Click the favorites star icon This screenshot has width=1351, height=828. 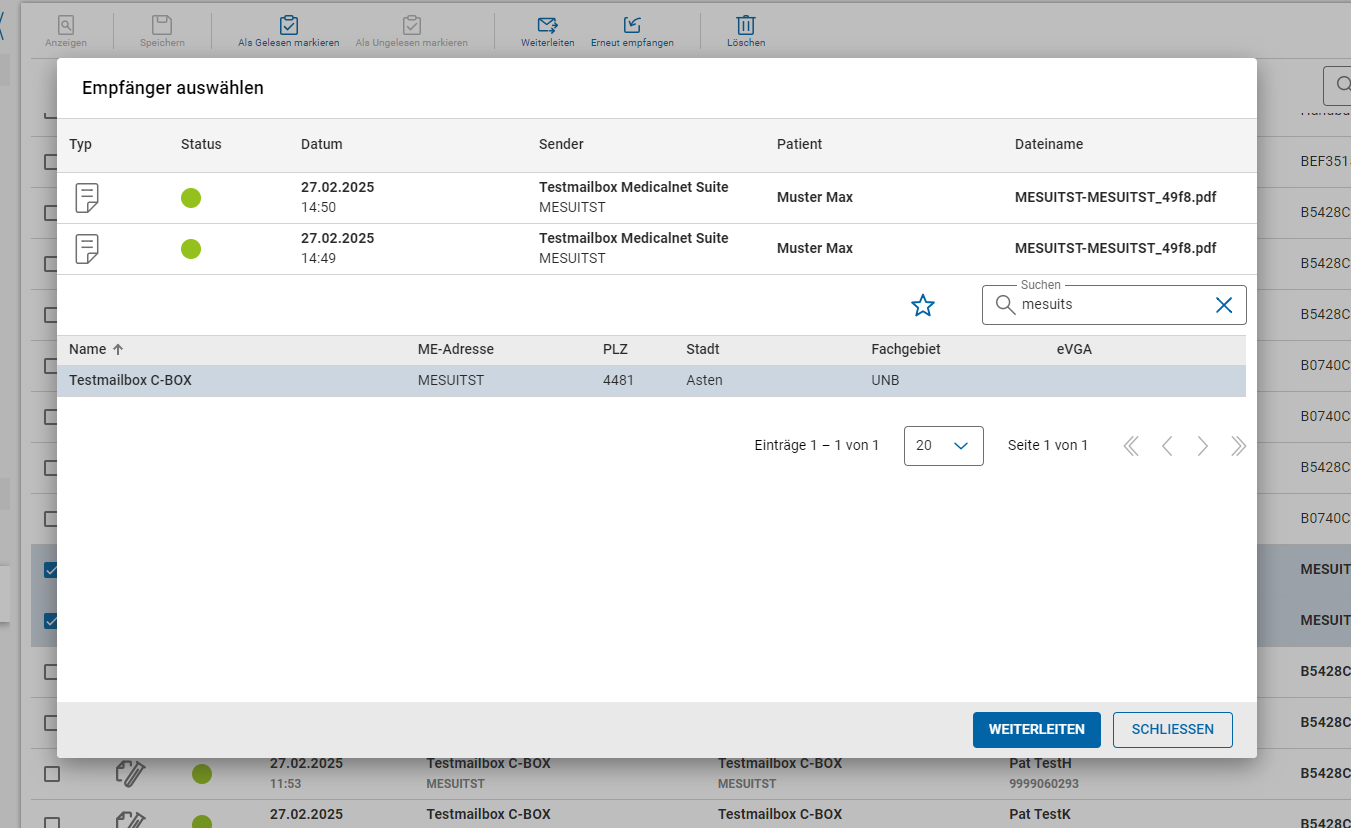click(923, 306)
